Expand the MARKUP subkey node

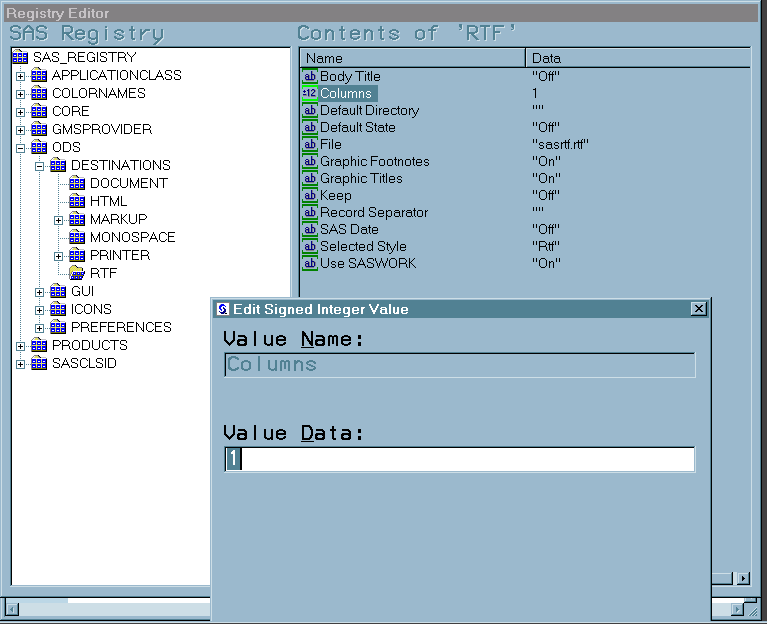(x=58, y=219)
